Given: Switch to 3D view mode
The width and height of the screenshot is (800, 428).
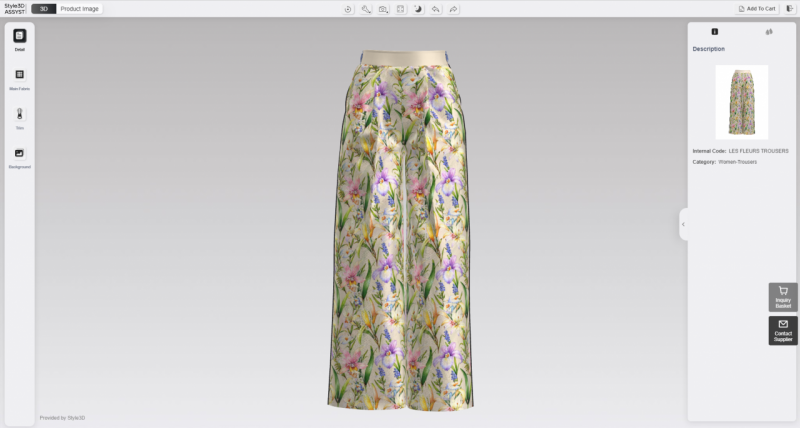Looking at the screenshot, I should click(43, 8).
